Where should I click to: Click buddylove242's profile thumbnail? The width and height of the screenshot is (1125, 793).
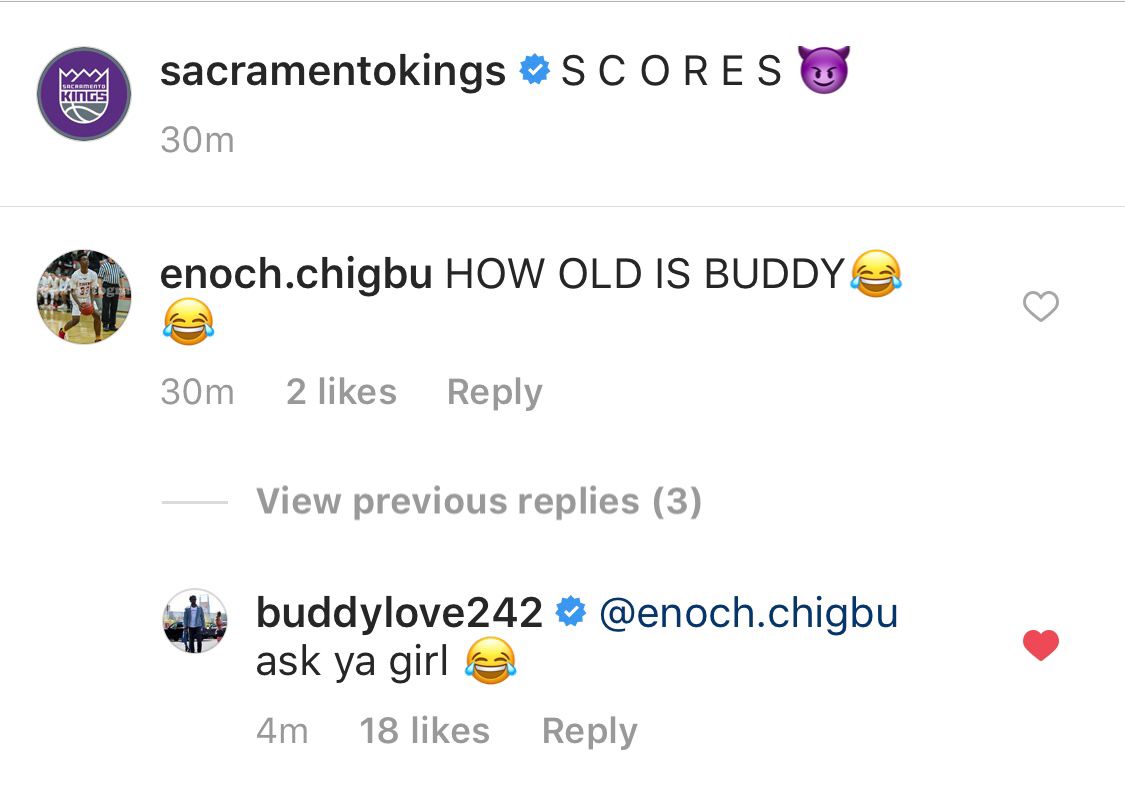195,620
